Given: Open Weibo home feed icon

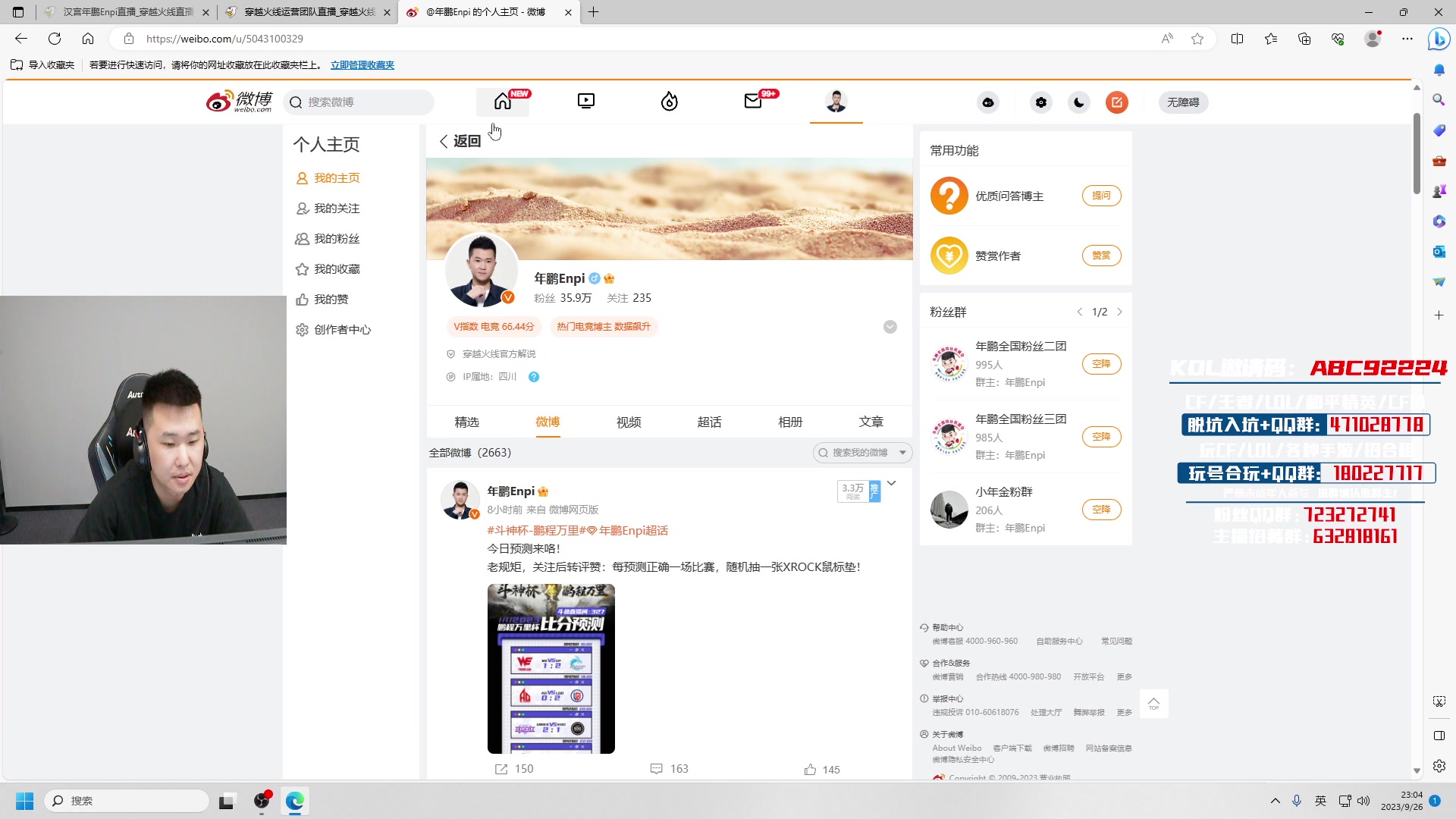Looking at the screenshot, I should pyautogui.click(x=503, y=102).
